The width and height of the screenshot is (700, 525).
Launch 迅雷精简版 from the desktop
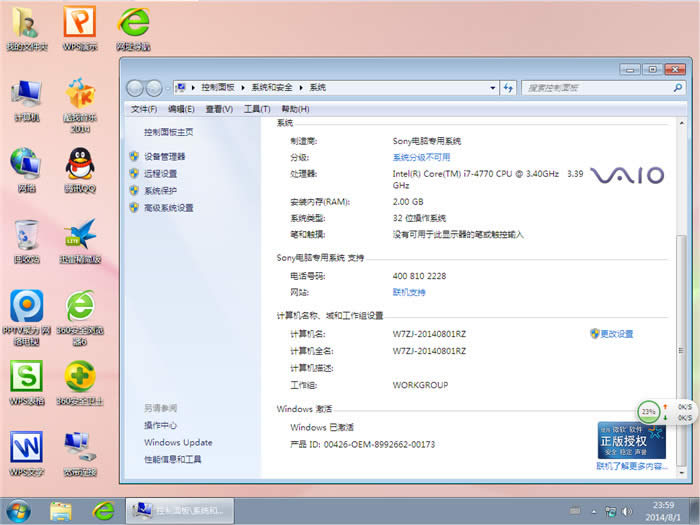click(80, 236)
